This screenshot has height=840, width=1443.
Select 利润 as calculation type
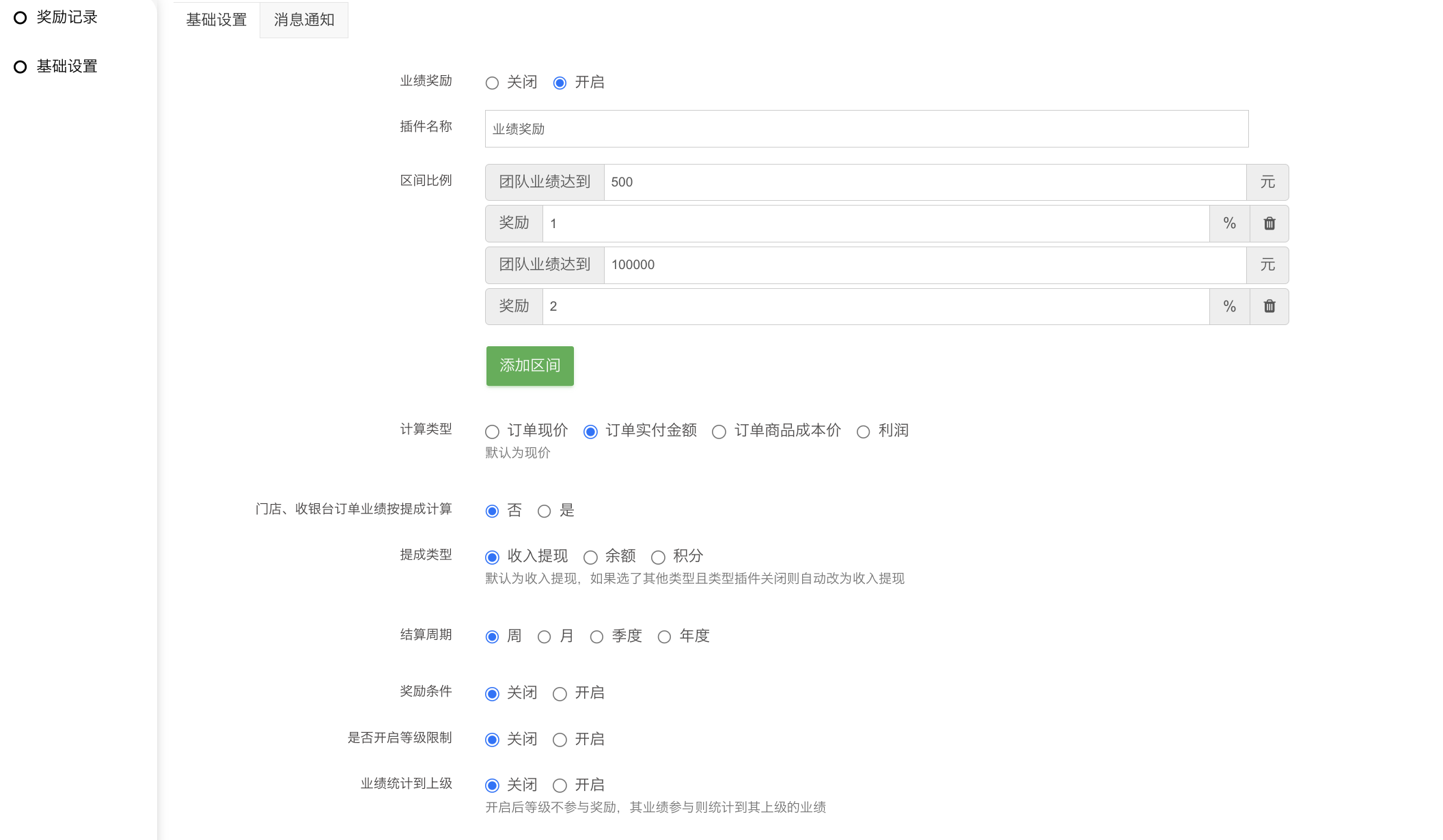863,432
